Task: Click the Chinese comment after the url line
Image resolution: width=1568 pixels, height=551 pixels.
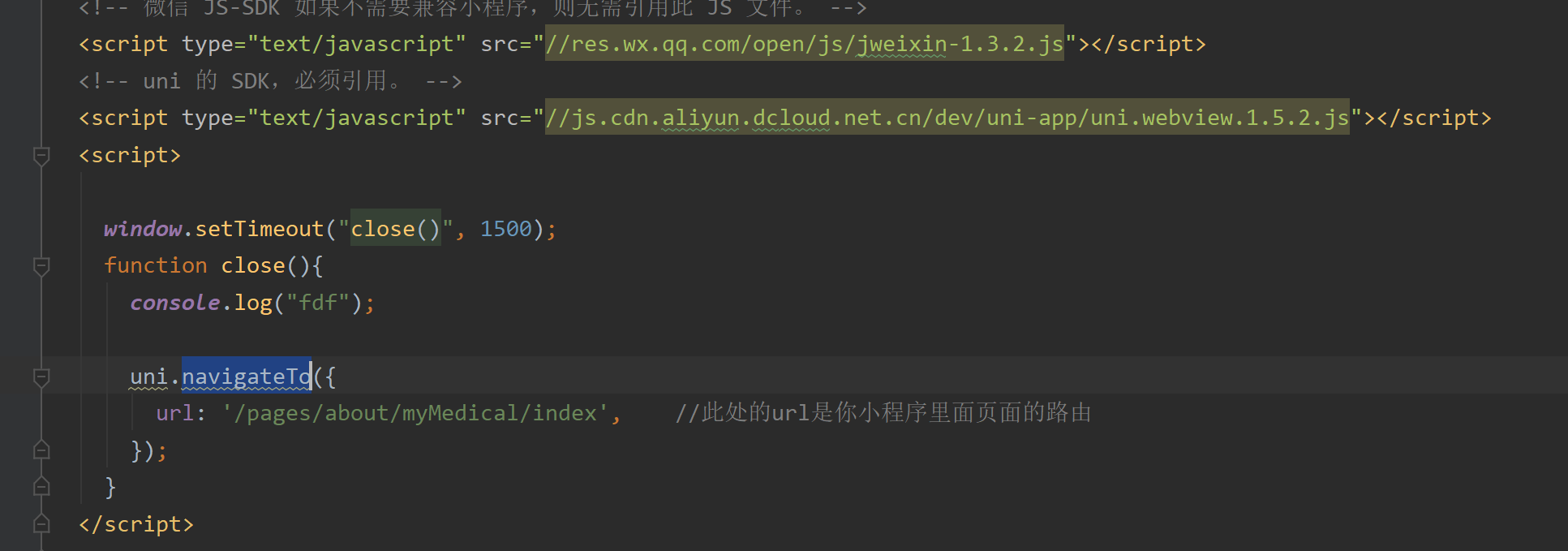Action: click(883, 413)
